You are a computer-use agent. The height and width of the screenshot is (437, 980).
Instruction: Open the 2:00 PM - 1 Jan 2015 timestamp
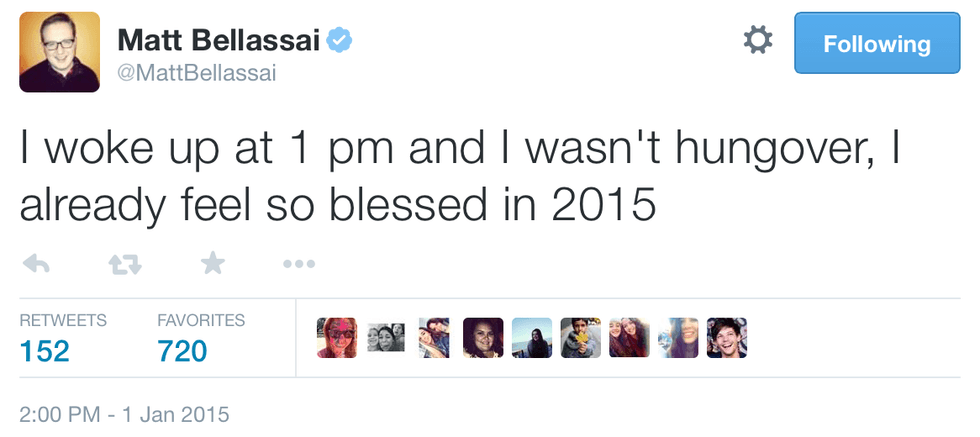tap(125, 413)
